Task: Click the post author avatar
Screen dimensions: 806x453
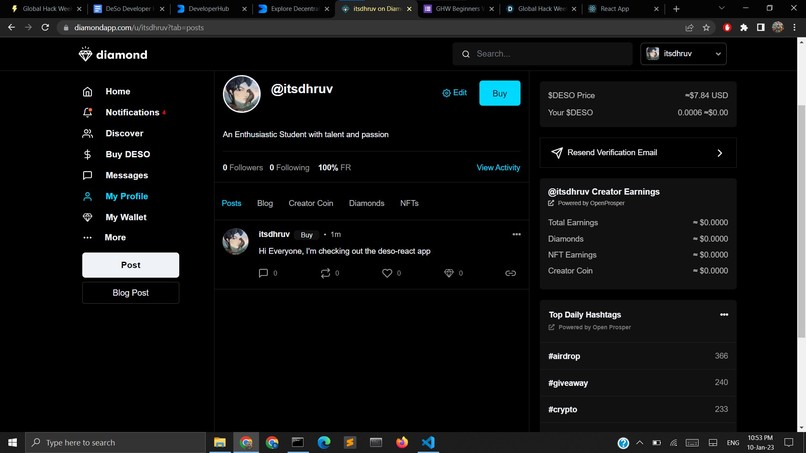Action: [x=235, y=242]
